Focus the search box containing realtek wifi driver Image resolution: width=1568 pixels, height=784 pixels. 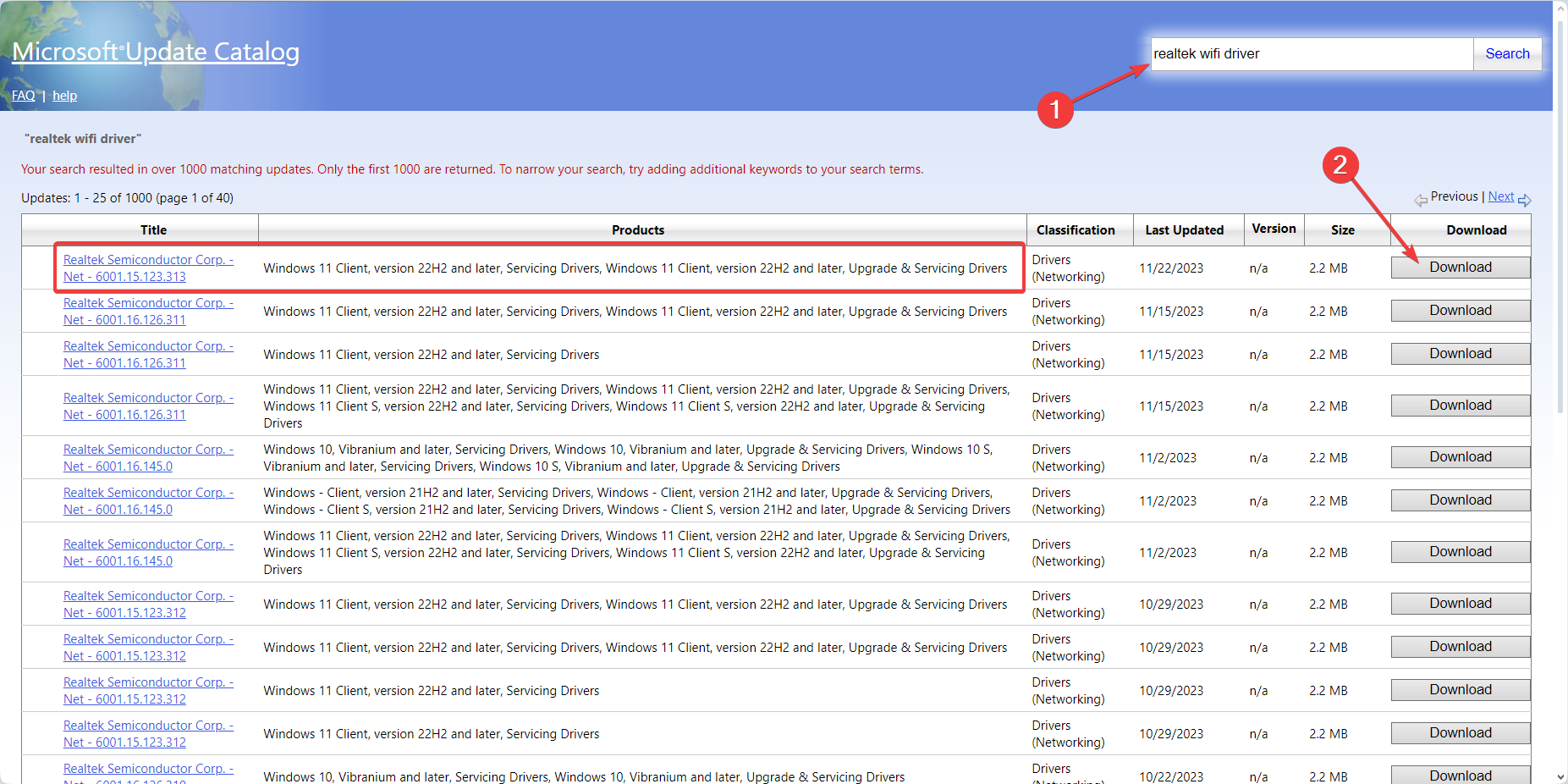(1312, 53)
